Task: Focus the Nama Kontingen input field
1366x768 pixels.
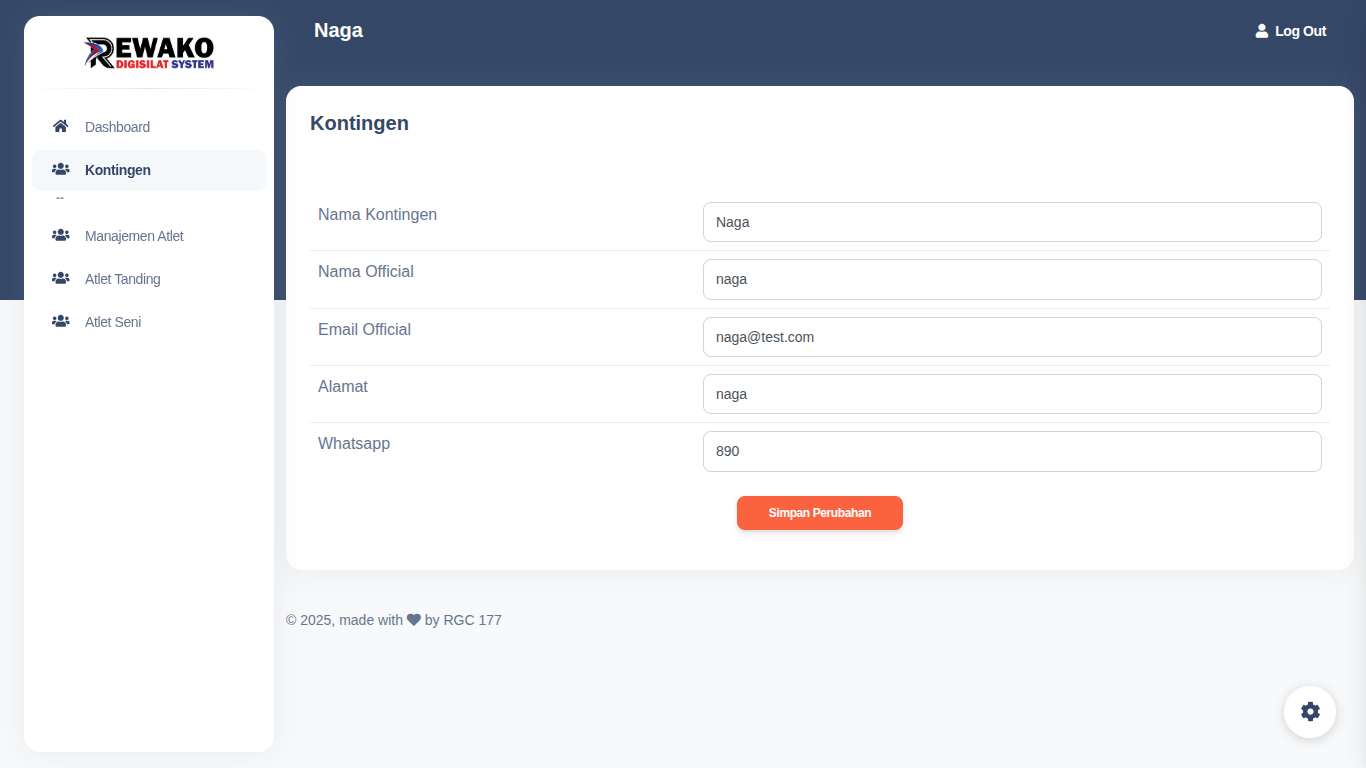Action: (x=1012, y=222)
